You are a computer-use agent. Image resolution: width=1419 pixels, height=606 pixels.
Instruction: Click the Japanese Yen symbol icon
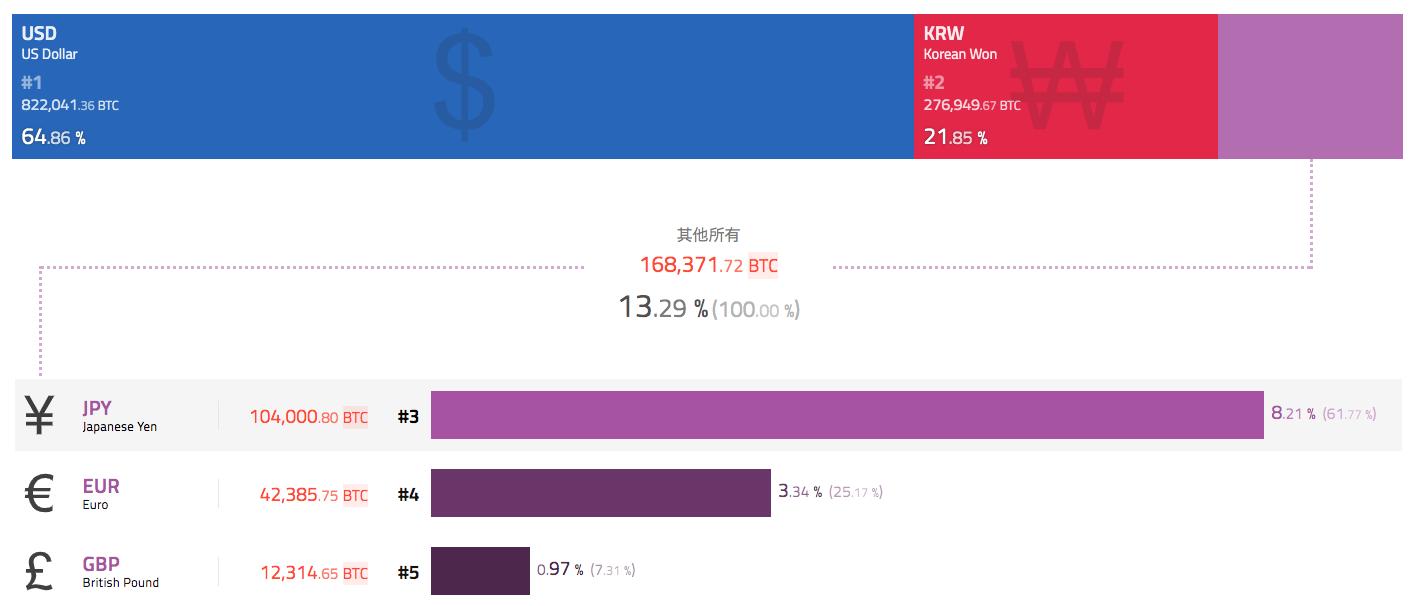click(39, 416)
